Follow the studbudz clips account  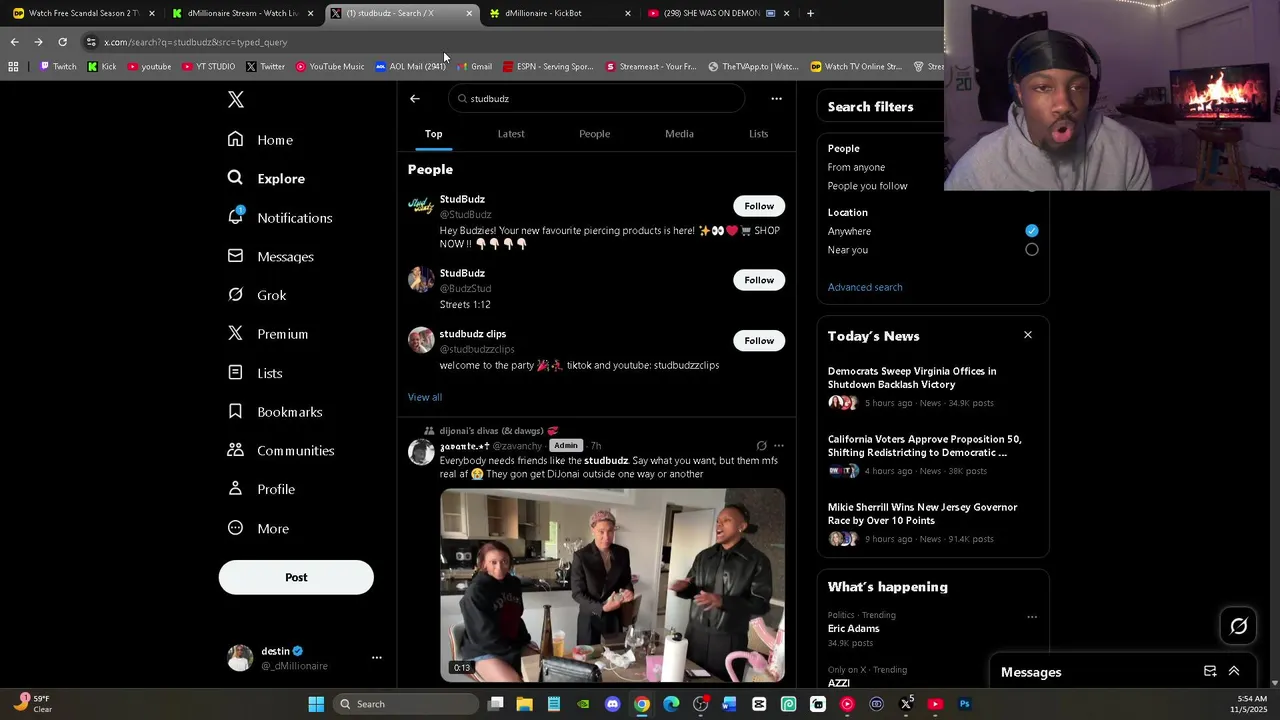click(x=759, y=340)
